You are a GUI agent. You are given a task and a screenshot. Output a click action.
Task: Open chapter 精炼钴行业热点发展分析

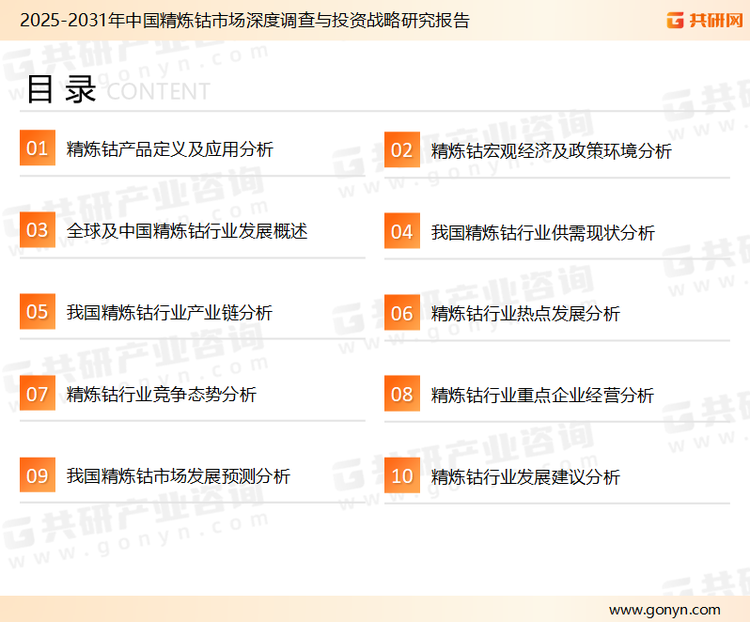point(525,314)
